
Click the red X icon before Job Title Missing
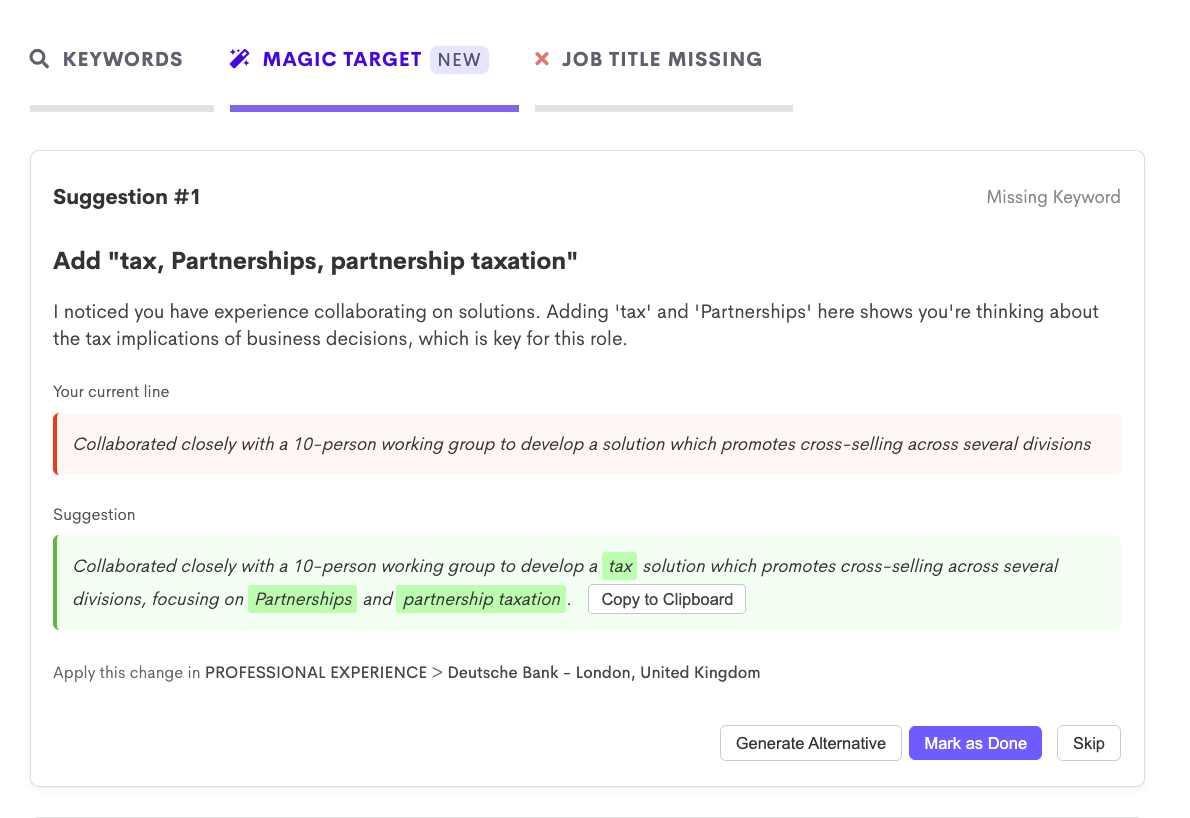(x=542, y=59)
